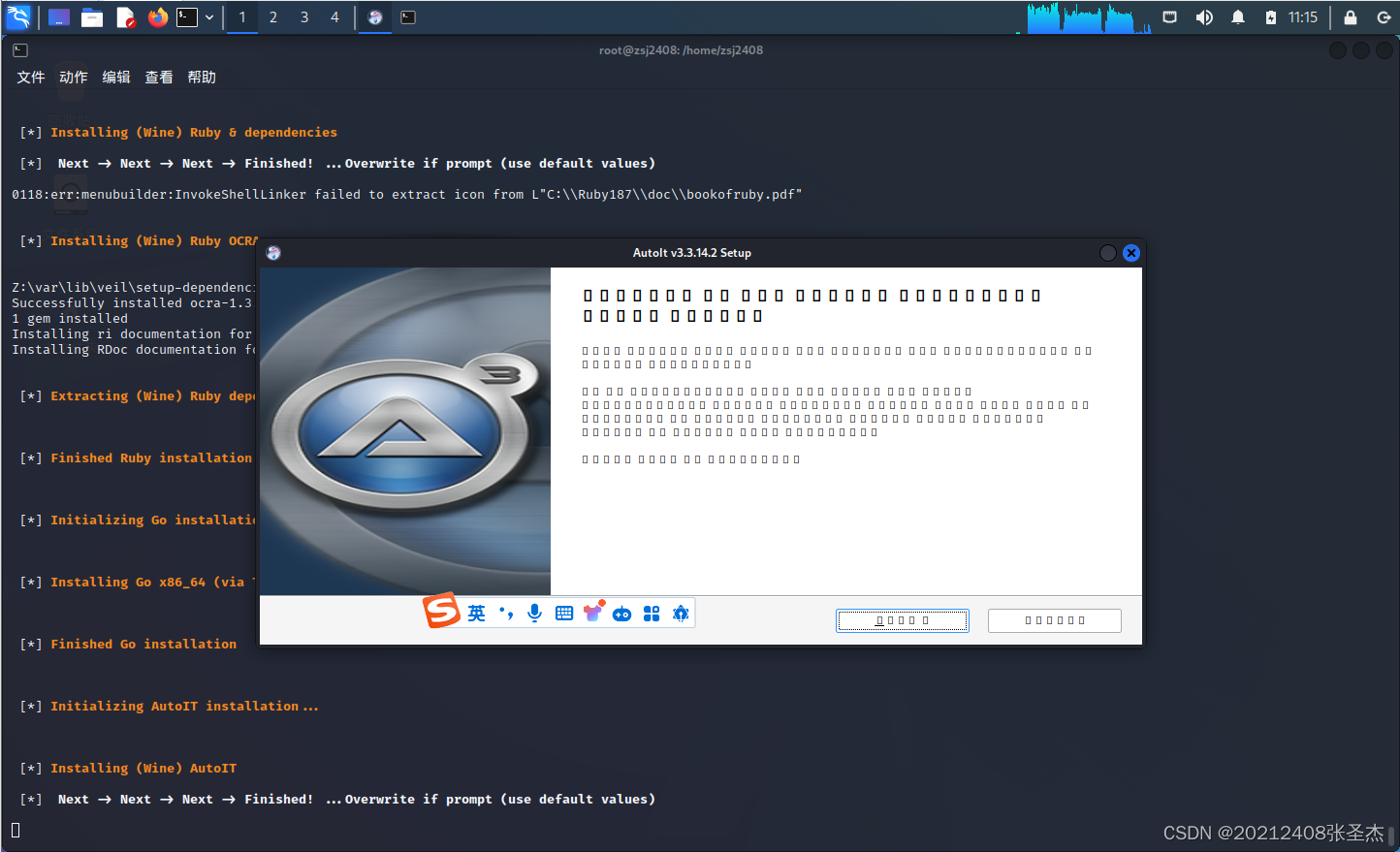
Task: Switch to workspace 2
Action: tap(273, 17)
